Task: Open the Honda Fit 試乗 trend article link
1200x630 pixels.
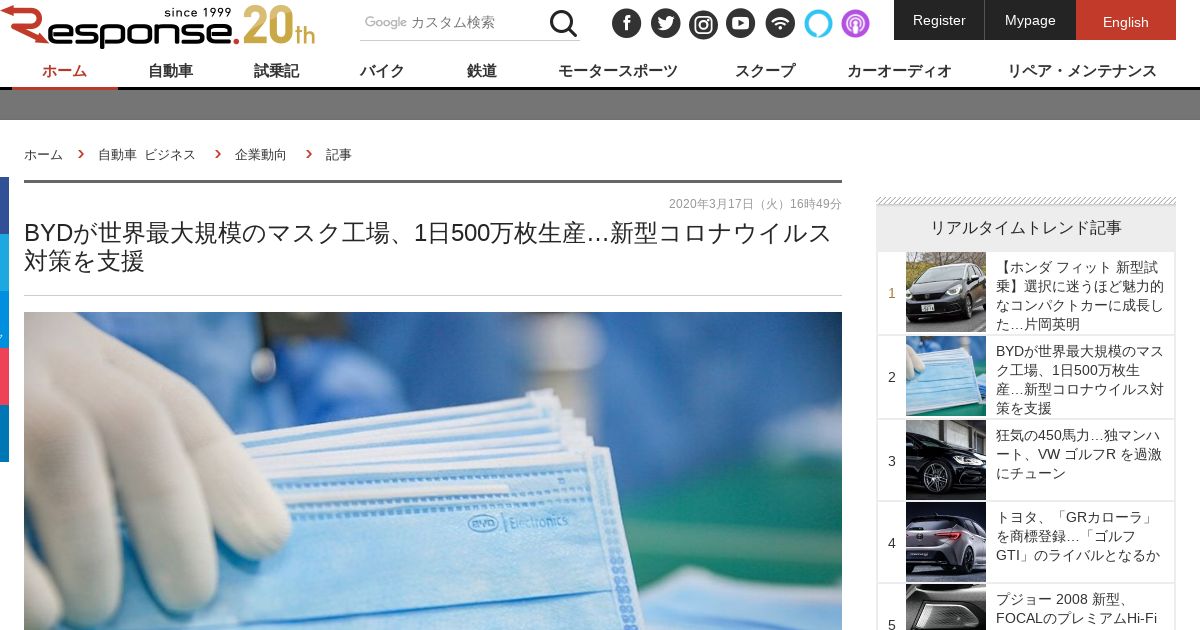Action: click(x=1080, y=296)
